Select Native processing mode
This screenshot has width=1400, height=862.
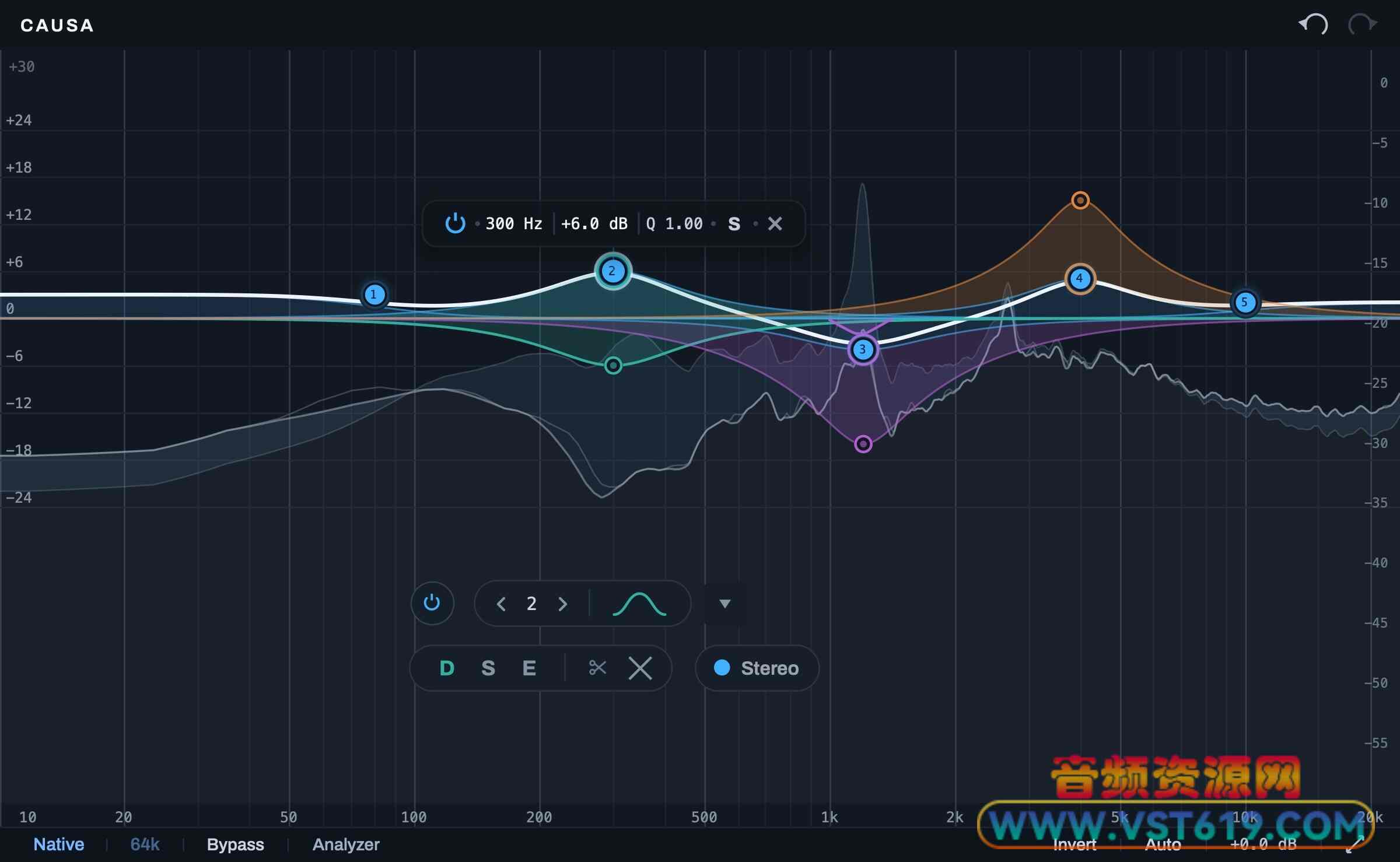(x=59, y=845)
